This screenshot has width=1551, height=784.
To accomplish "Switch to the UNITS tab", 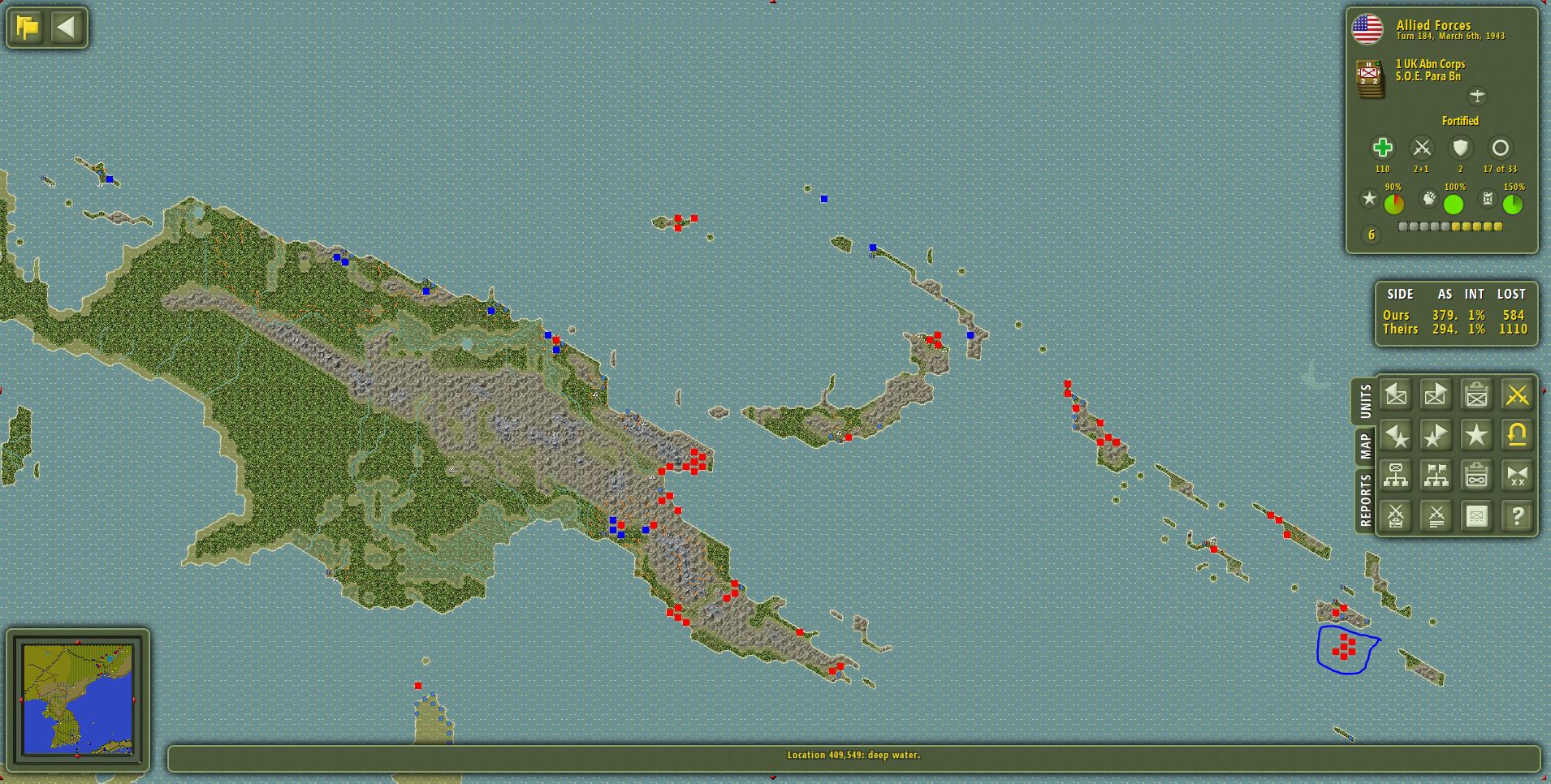I will tap(1365, 402).
